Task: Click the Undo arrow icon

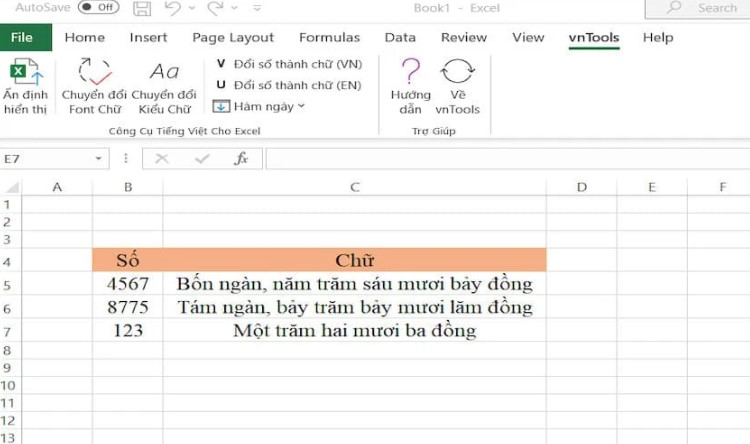Action: [173, 8]
